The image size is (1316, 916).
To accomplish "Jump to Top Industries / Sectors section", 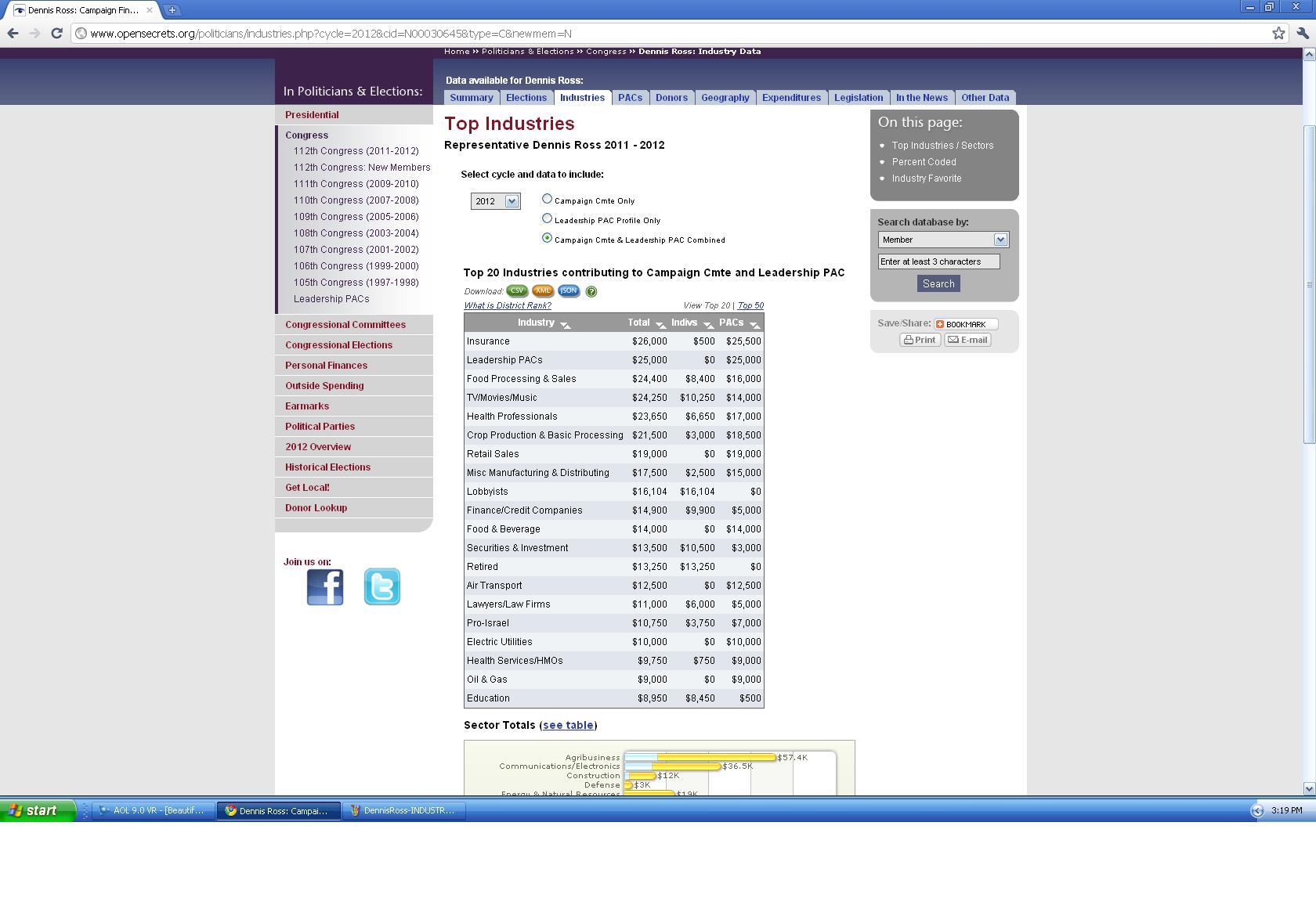I will (x=942, y=146).
